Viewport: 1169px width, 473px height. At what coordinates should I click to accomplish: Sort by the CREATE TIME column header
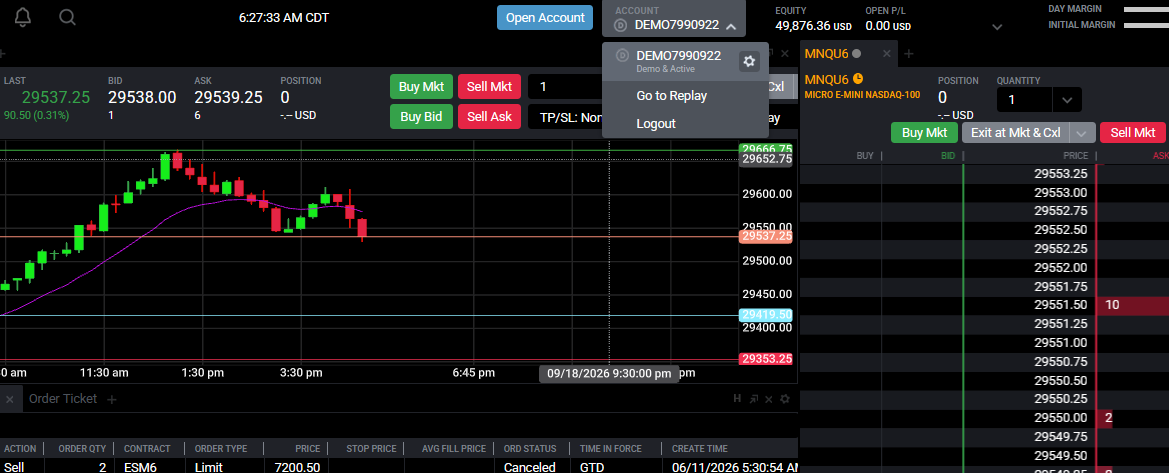699,448
